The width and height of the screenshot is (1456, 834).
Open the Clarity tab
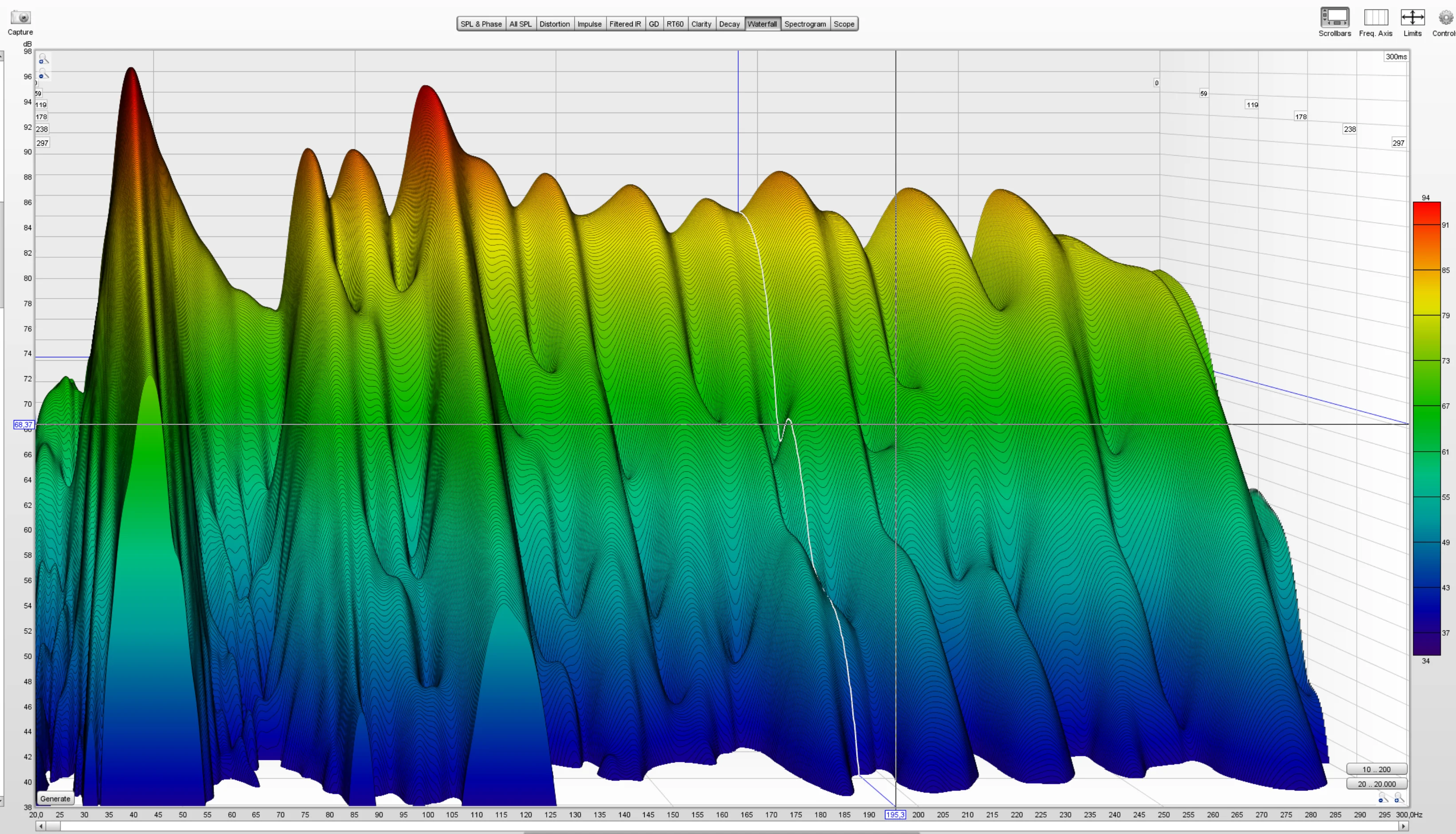click(701, 24)
